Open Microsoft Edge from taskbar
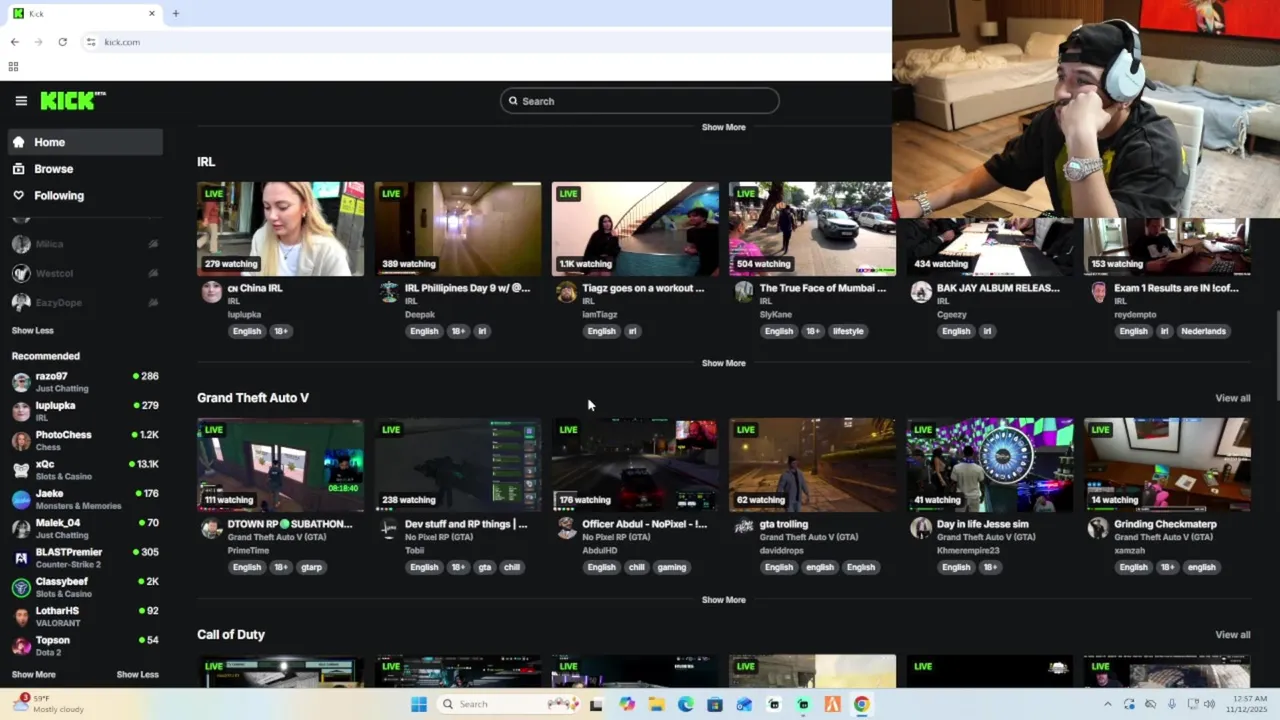Viewport: 1280px width, 720px height. [685, 704]
